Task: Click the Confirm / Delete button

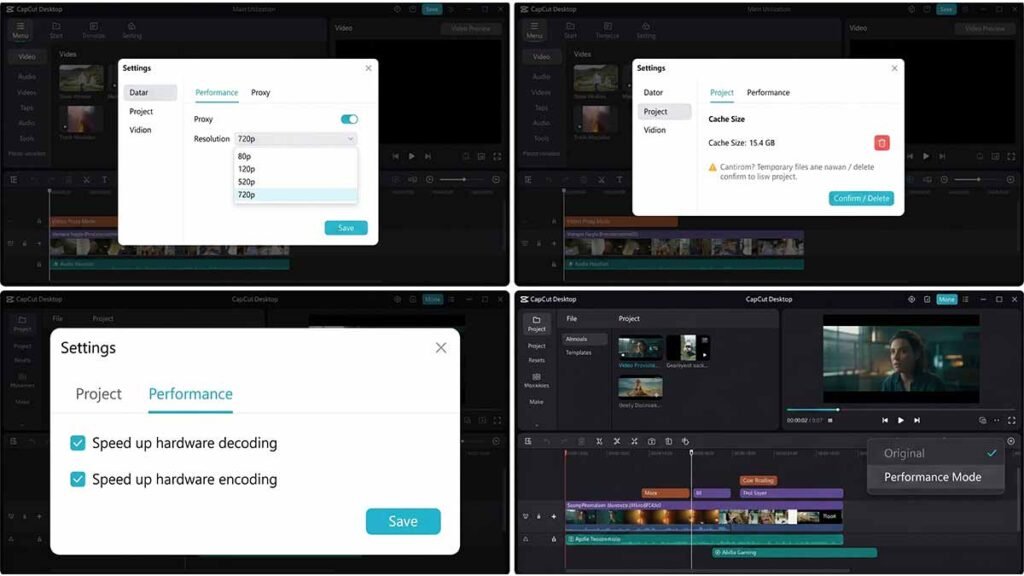Action: [x=861, y=199]
